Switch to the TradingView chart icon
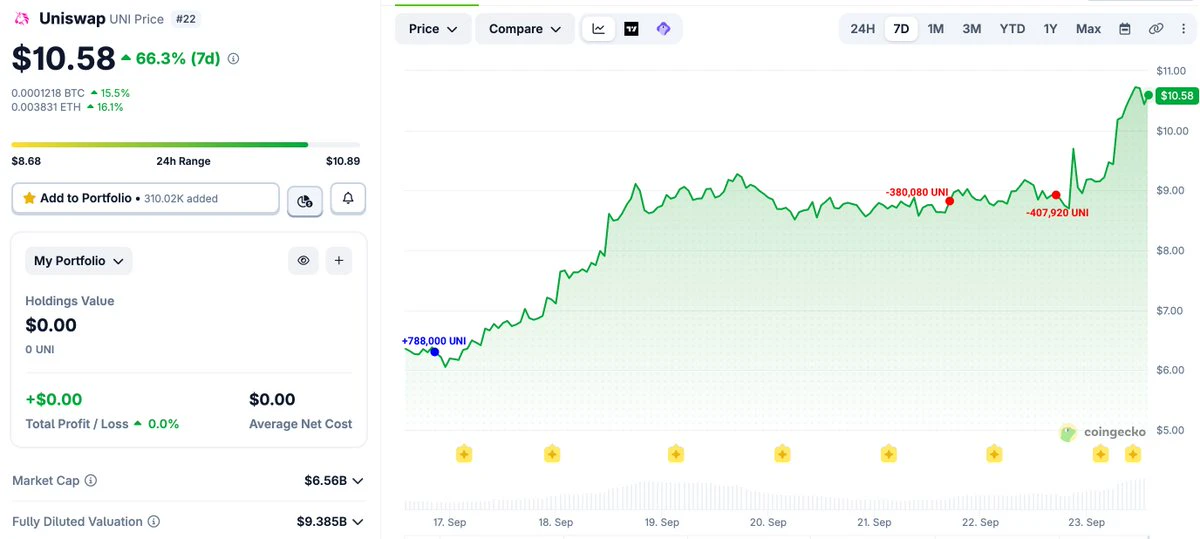 click(631, 29)
